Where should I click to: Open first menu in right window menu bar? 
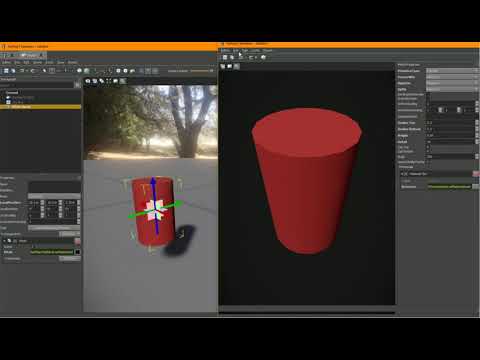point(225,51)
